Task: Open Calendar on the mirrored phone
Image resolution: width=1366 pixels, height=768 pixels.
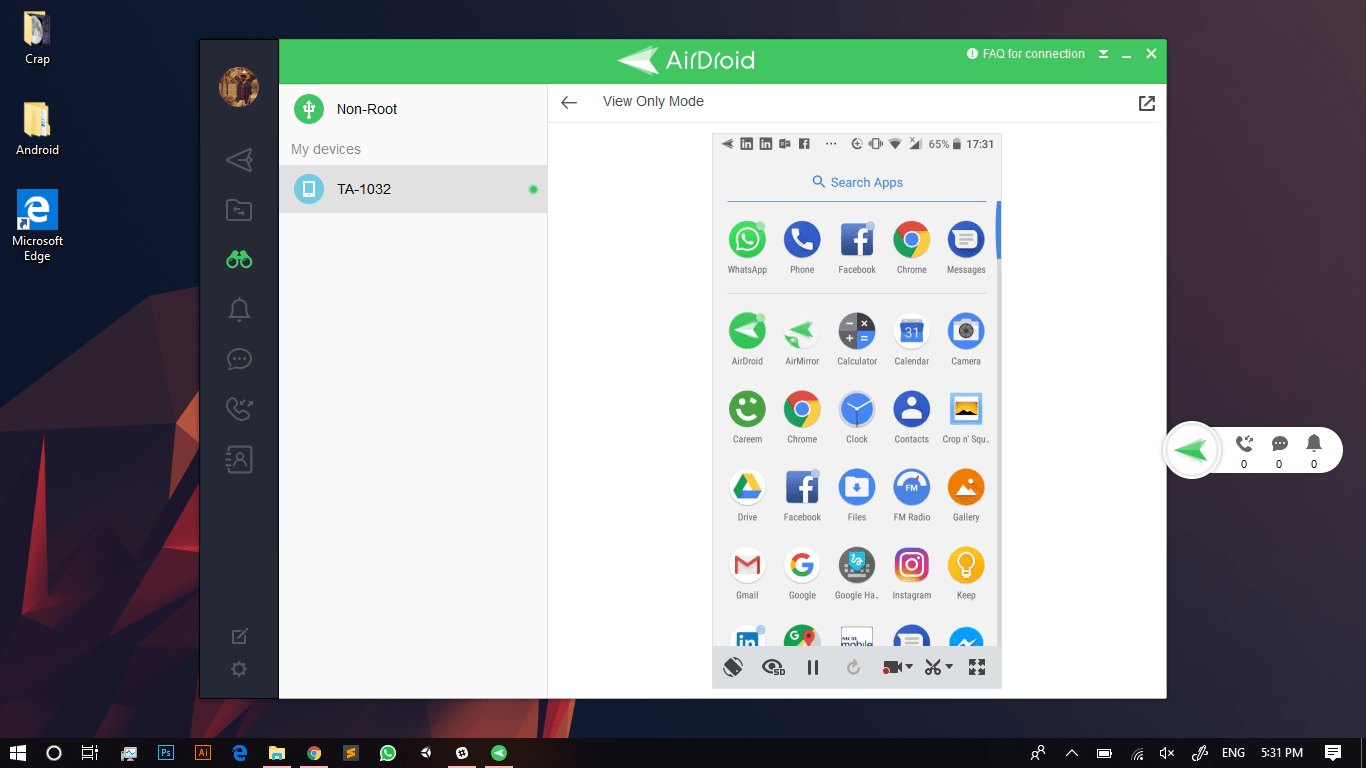Action: pos(912,339)
